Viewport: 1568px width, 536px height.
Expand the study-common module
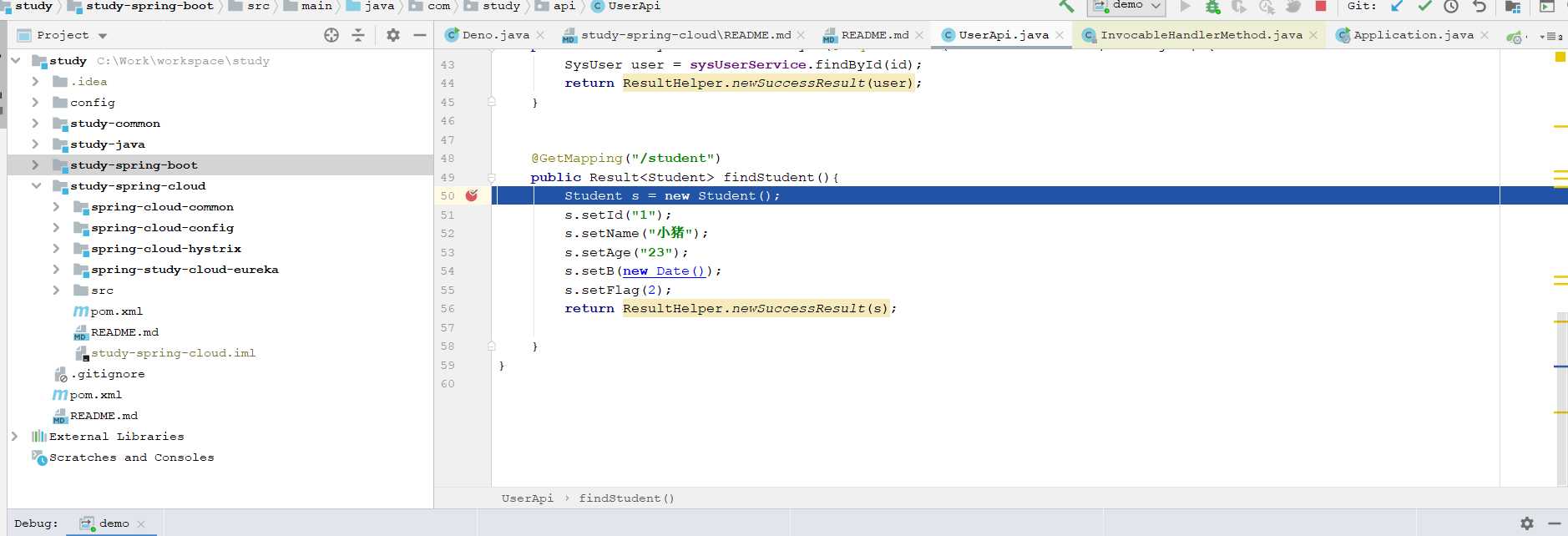(35, 123)
